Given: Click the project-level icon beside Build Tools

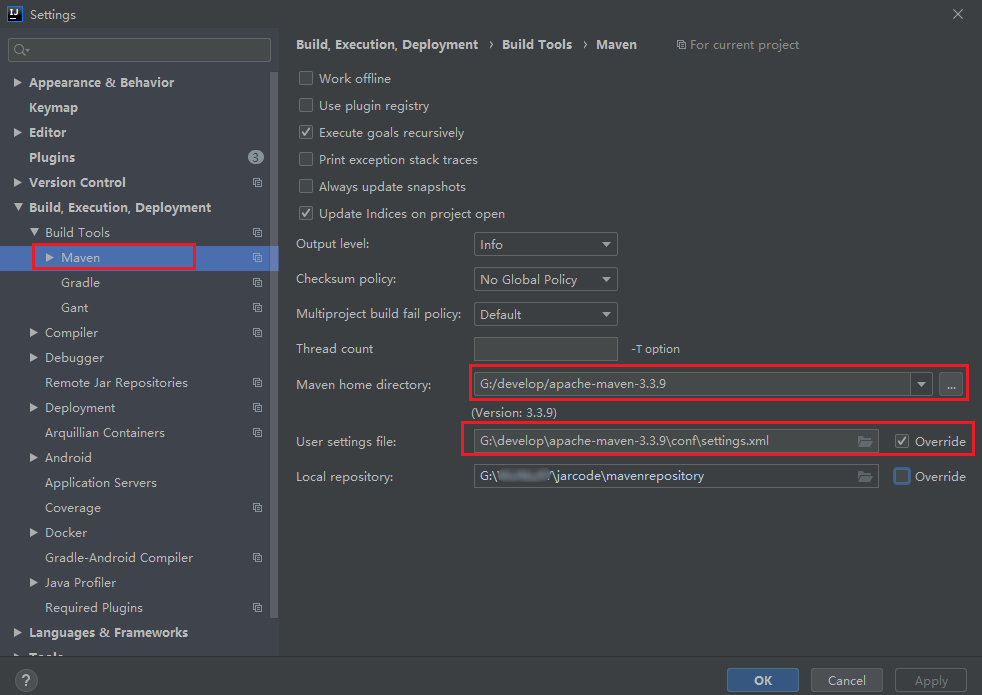Looking at the screenshot, I should (257, 232).
